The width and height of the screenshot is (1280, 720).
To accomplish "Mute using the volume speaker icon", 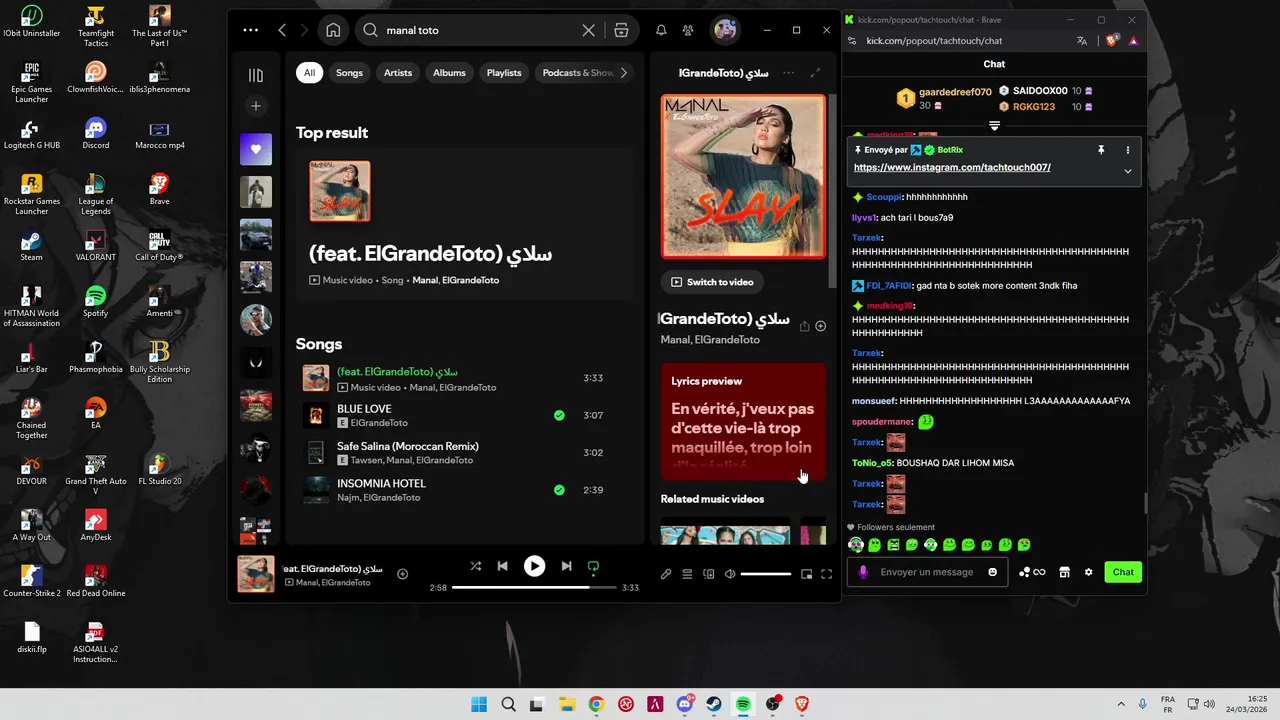I will [x=730, y=574].
